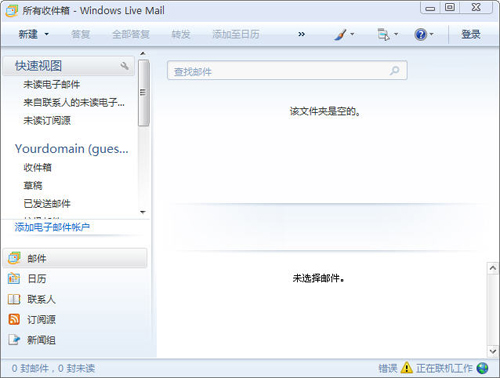Click the Feeds (订阅源) RSS icon
500x378 pixels.
[x=14, y=319]
